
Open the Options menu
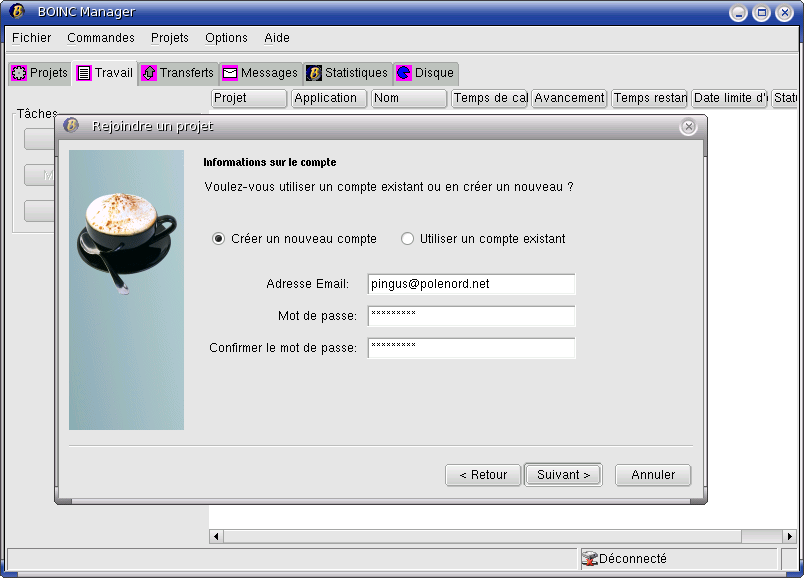point(226,38)
